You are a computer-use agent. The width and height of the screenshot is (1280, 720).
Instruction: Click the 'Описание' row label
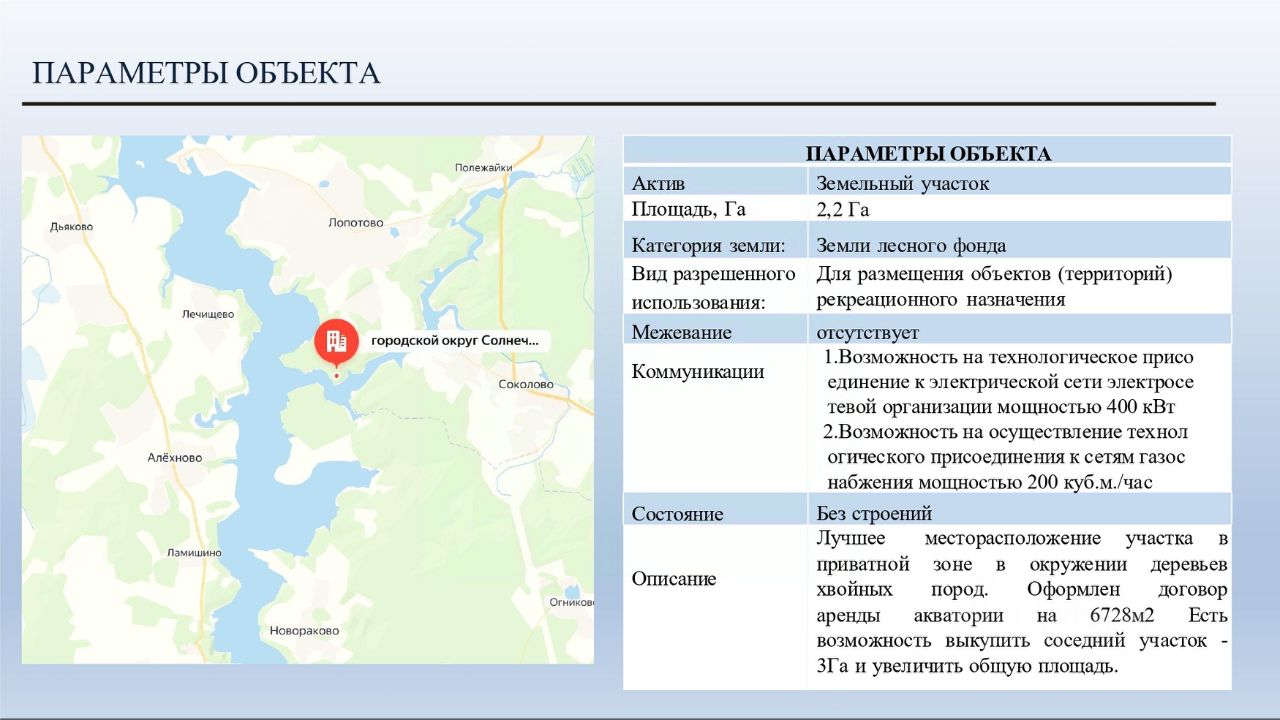coord(673,579)
